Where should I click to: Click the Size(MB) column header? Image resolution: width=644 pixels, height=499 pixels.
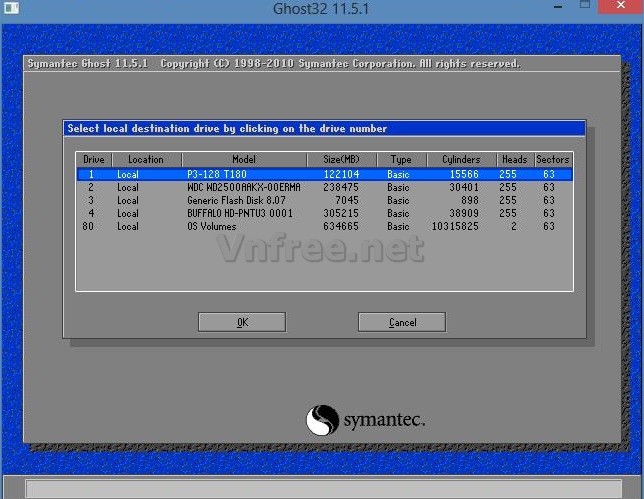tap(341, 159)
